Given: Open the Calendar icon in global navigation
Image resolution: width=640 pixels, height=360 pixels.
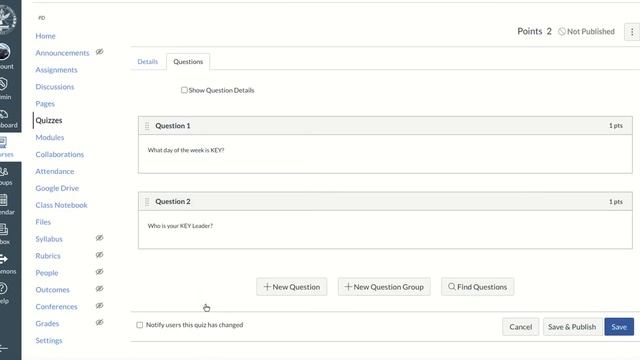Looking at the screenshot, I should (x=3, y=200).
